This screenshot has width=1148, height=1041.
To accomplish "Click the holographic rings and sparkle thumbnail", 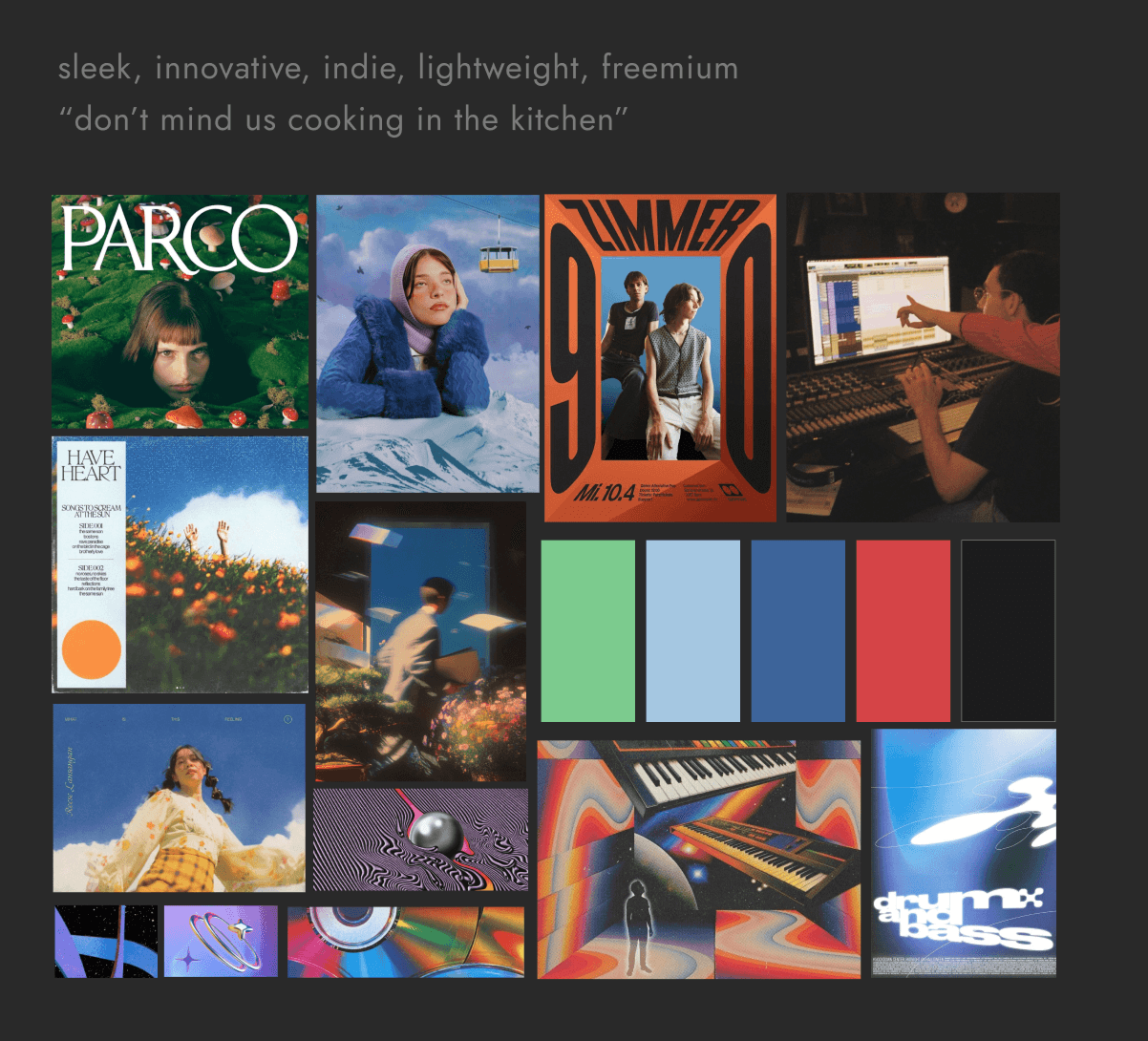I will [x=221, y=942].
